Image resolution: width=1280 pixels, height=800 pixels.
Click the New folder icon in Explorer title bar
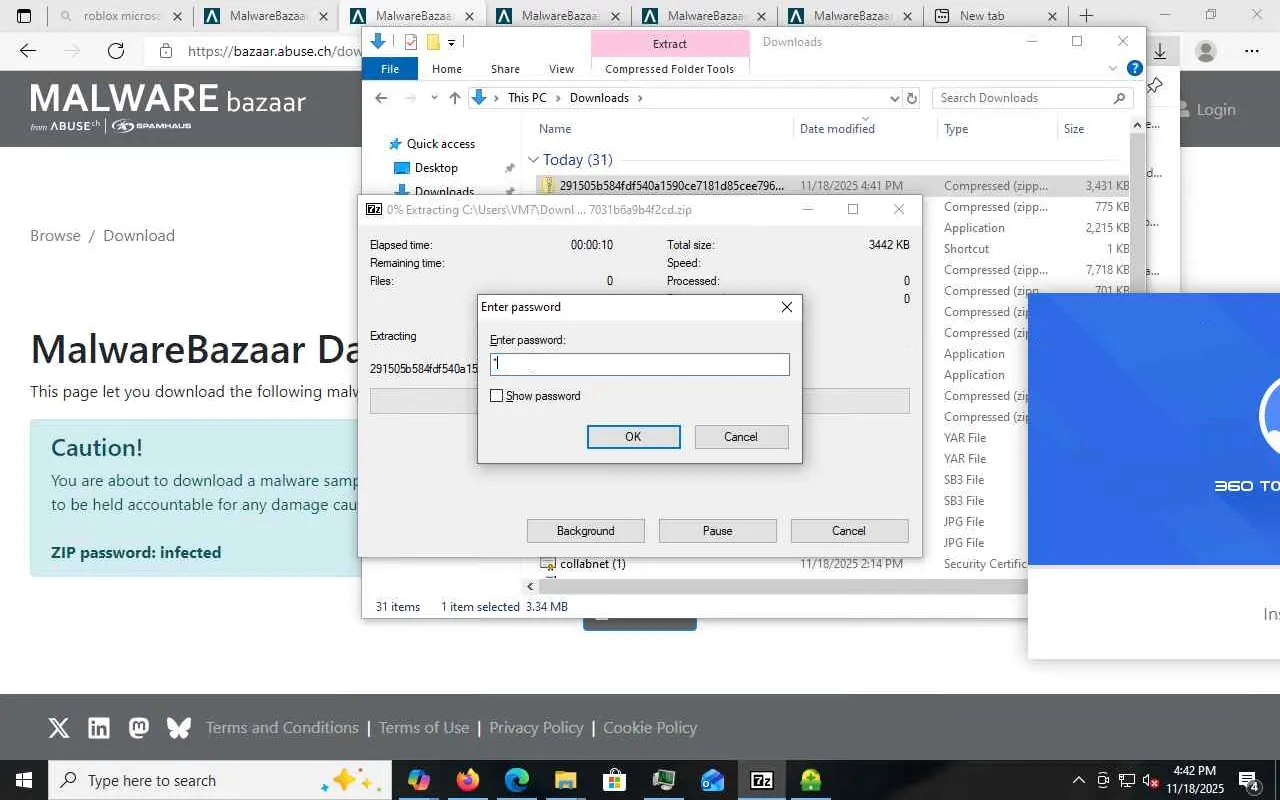433,42
